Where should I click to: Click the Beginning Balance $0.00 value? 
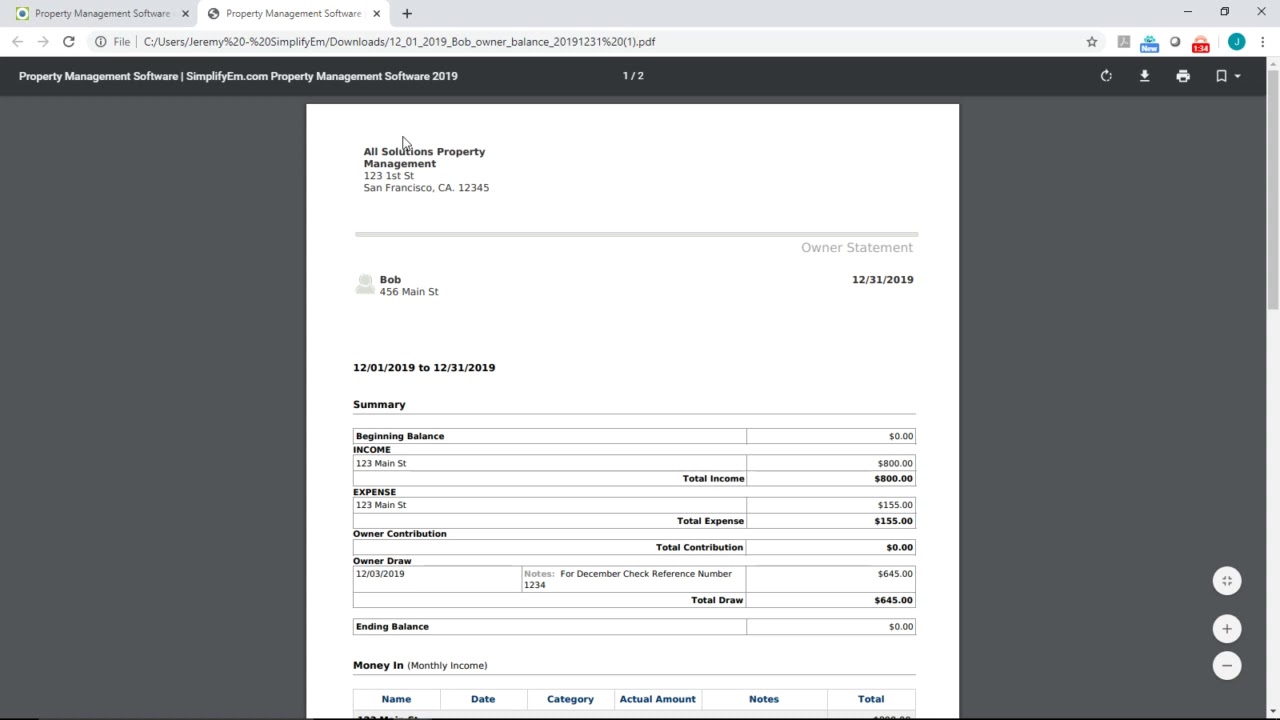(x=900, y=436)
